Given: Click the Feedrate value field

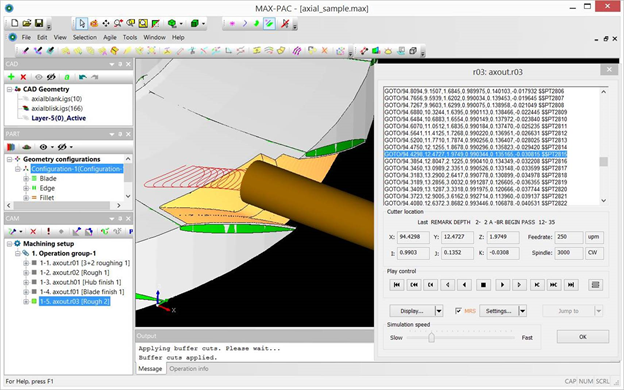Looking at the screenshot, I should click(x=569, y=237).
